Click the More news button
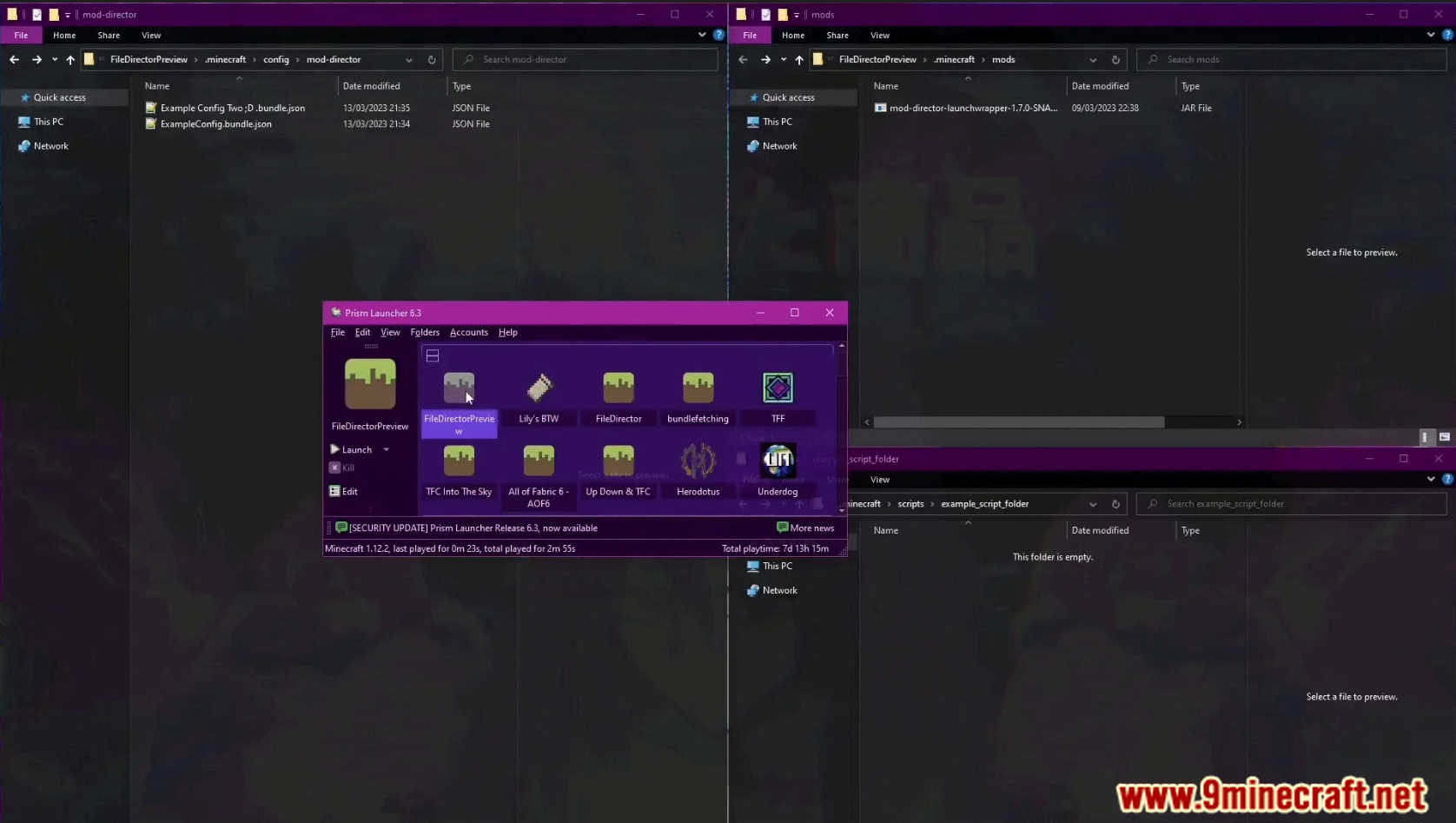1456x823 pixels. (x=805, y=528)
